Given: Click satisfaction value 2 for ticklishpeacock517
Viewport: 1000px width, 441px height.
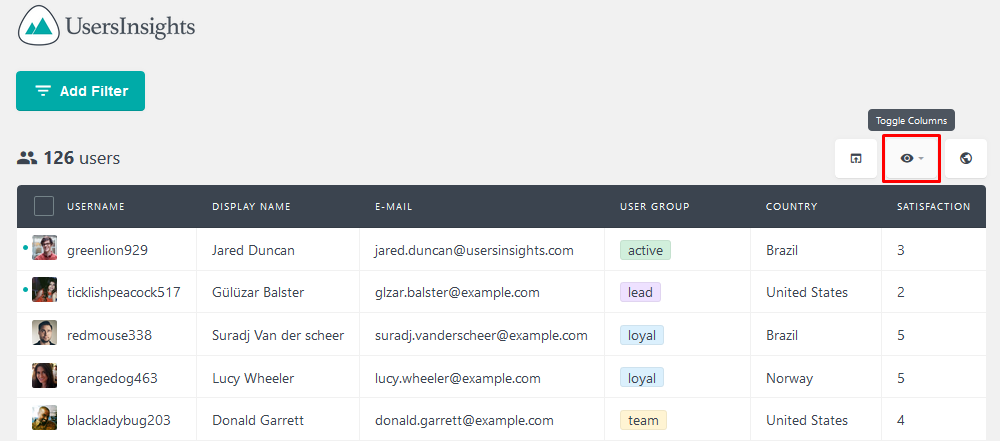Looking at the screenshot, I should click(x=901, y=292).
